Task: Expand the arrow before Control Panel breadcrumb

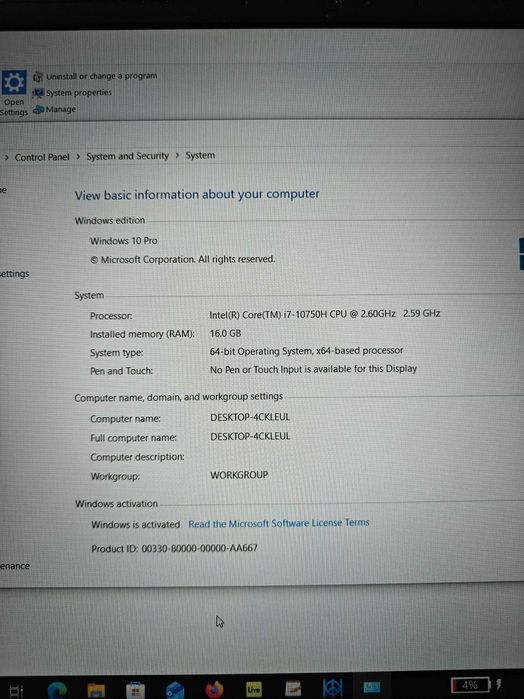Action: (x=7, y=157)
